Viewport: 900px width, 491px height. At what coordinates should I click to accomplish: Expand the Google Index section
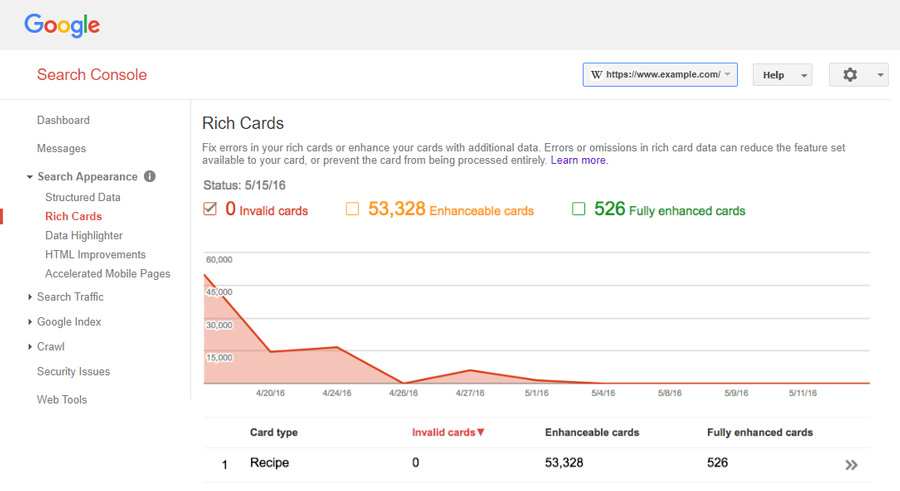point(29,322)
